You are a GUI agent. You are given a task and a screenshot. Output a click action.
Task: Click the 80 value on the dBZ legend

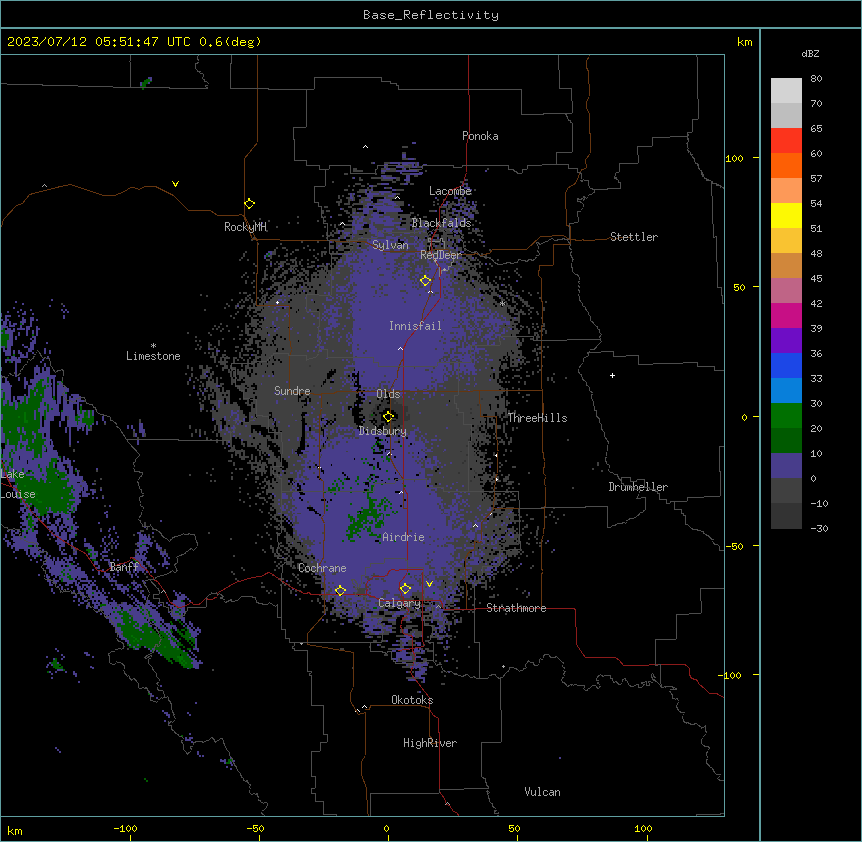tap(816, 79)
